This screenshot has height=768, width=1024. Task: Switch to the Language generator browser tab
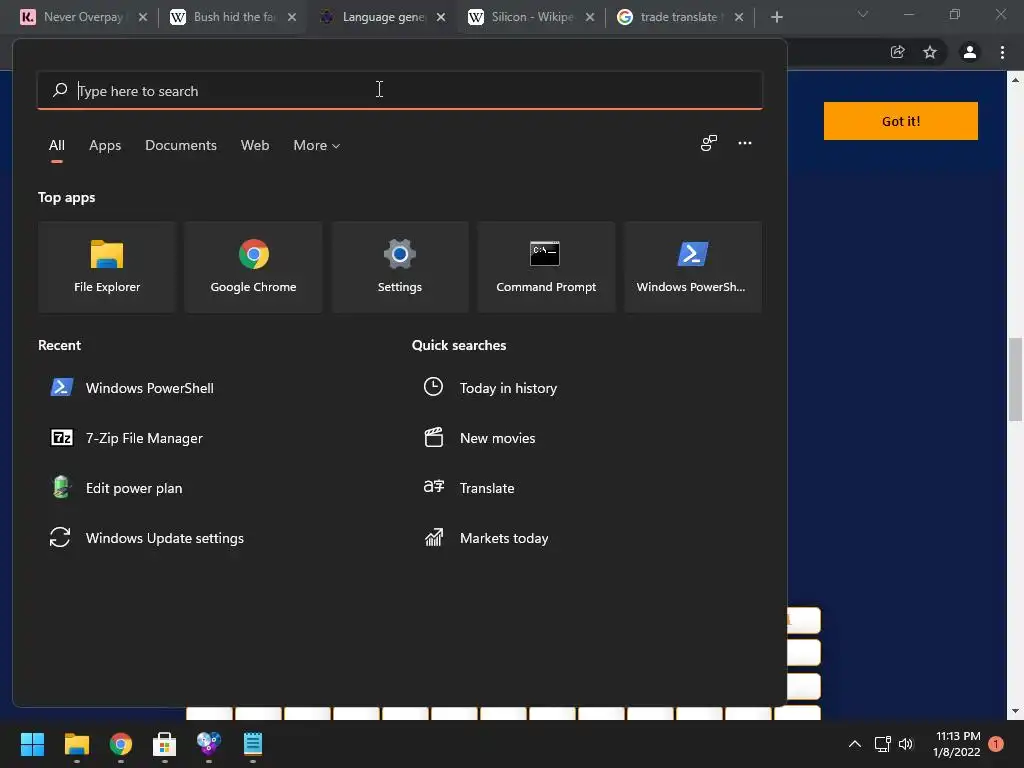pos(383,17)
